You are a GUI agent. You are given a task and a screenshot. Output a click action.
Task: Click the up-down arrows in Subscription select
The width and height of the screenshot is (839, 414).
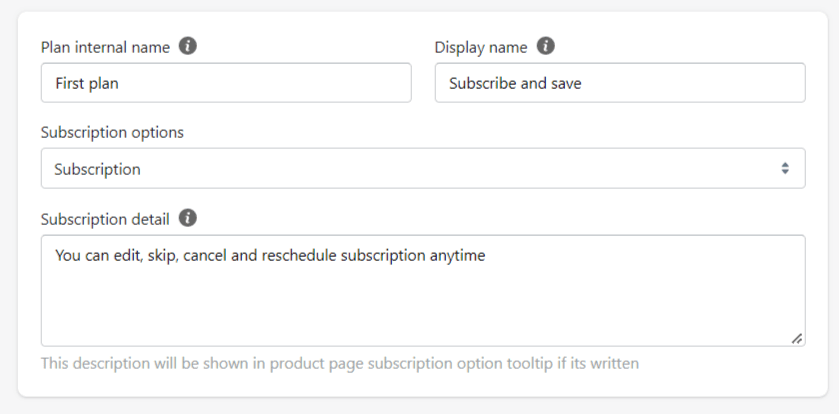tap(785, 169)
